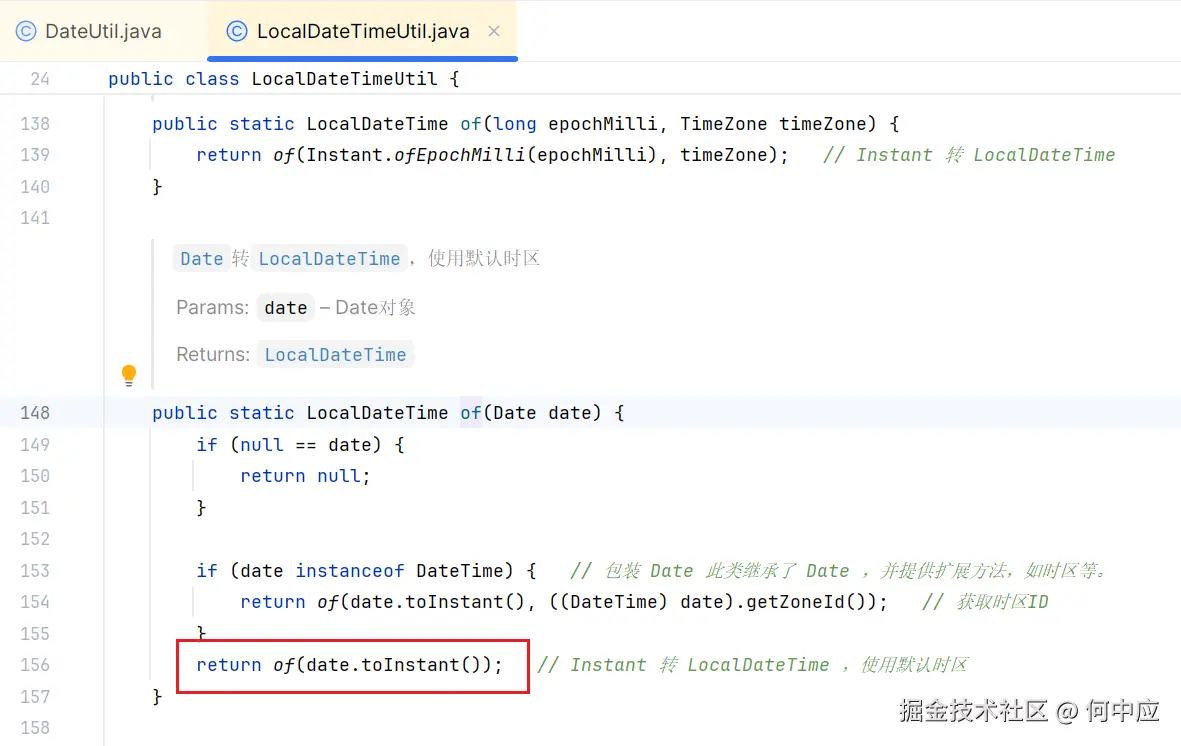
Task: Click the sticky class header line 24
Action: (590, 78)
